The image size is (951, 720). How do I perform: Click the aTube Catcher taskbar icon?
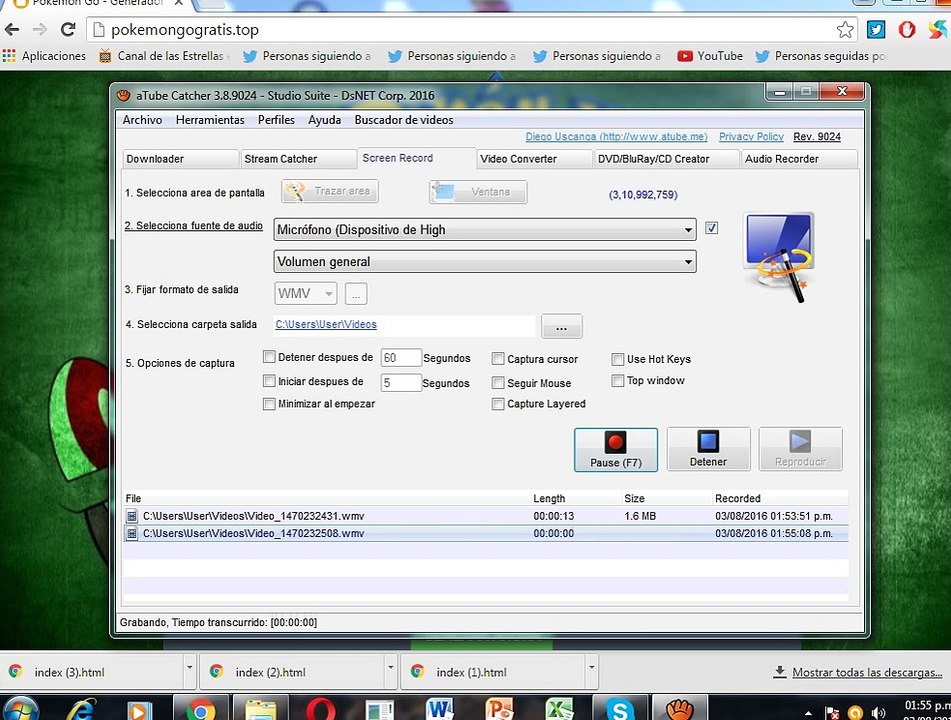point(679,708)
